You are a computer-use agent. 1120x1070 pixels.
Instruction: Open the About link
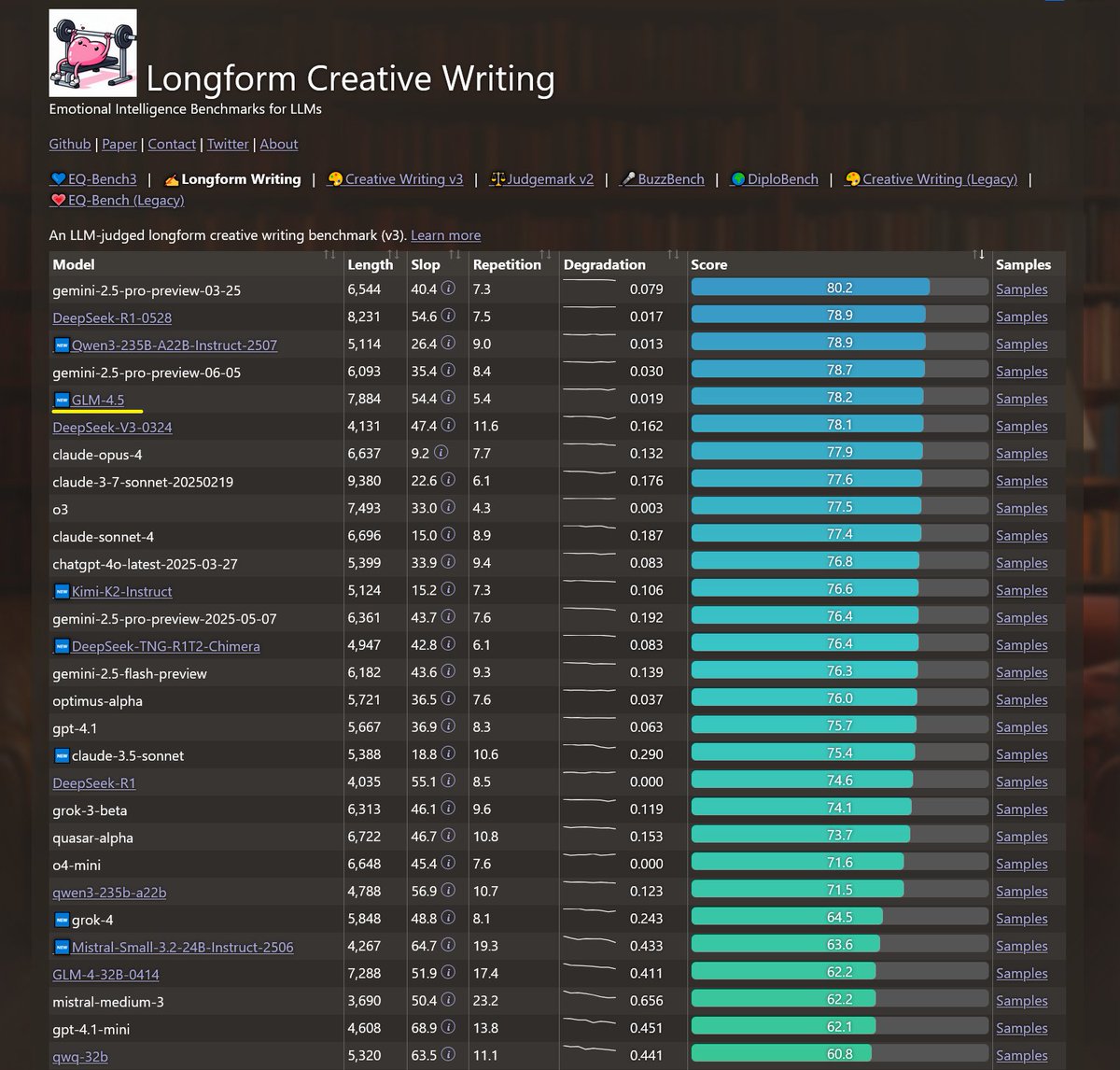279,144
